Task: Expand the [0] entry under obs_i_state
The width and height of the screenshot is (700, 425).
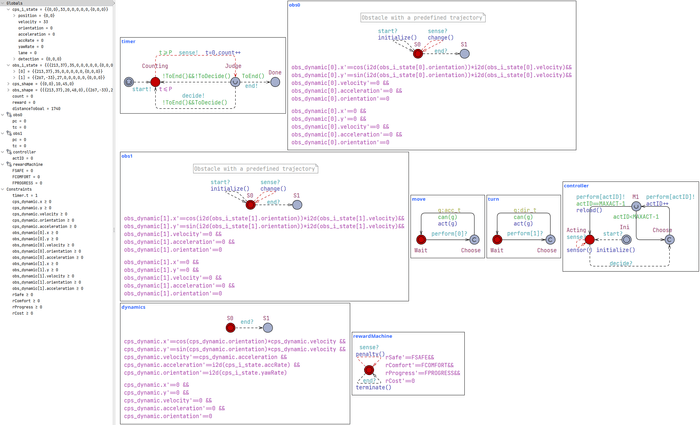Action: (14, 71)
